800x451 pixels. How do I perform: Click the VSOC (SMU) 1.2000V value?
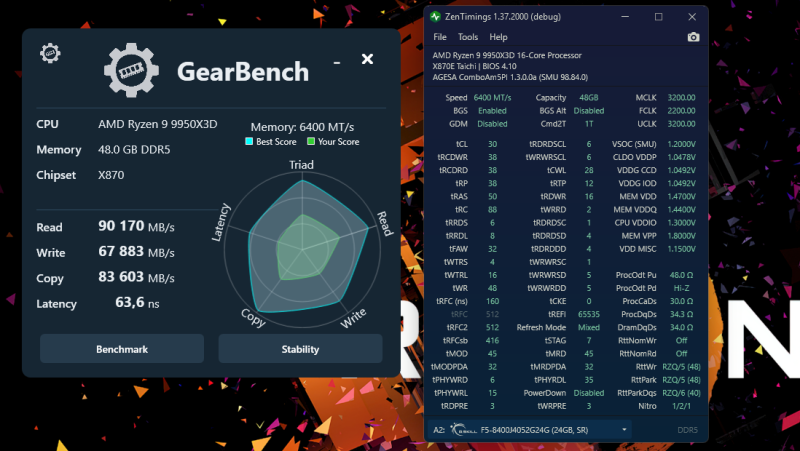(681, 144)
